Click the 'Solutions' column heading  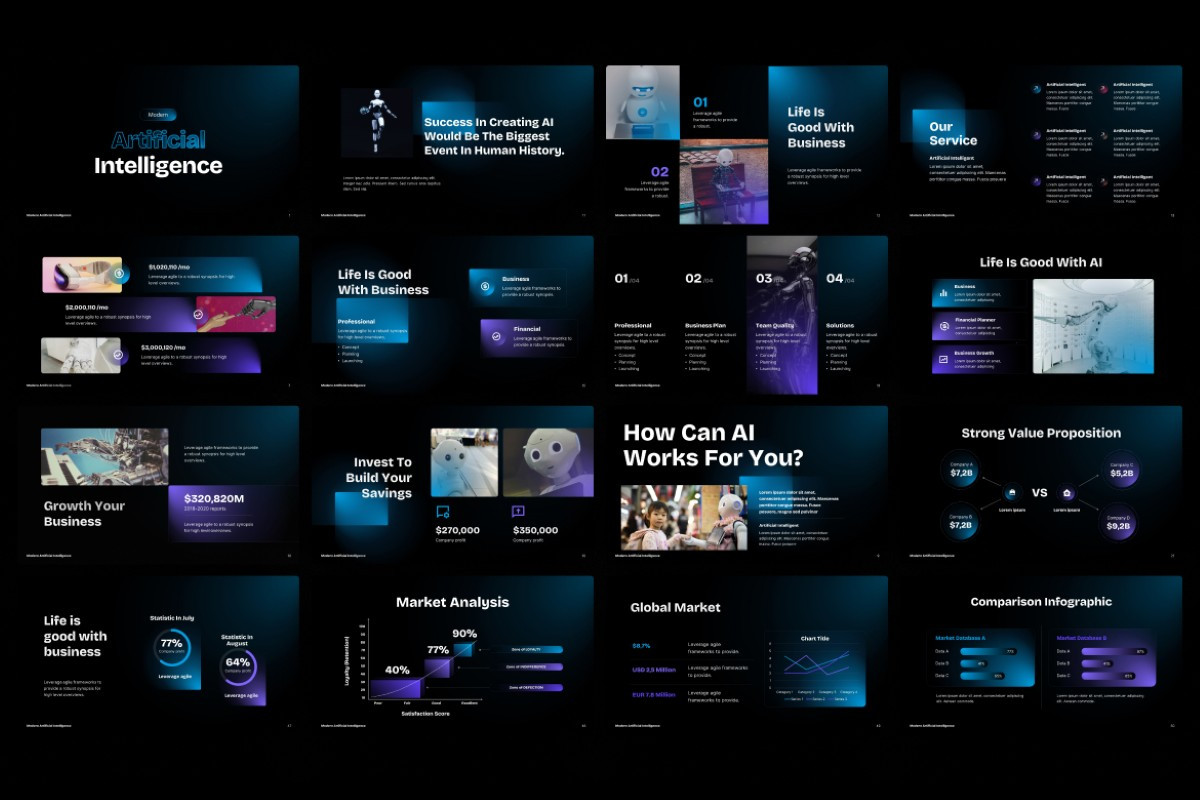[x=840, y=325]
